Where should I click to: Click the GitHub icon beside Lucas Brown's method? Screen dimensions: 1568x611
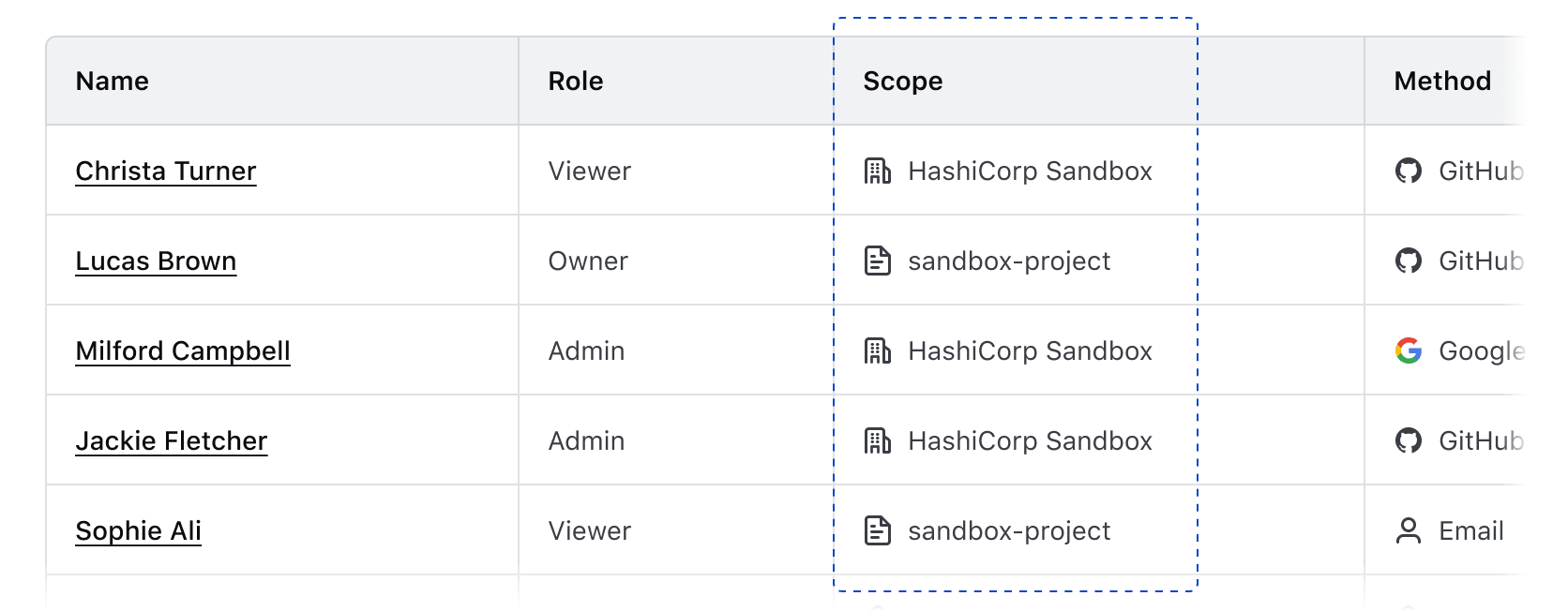pyautogui.click(x=1409, y=261)
